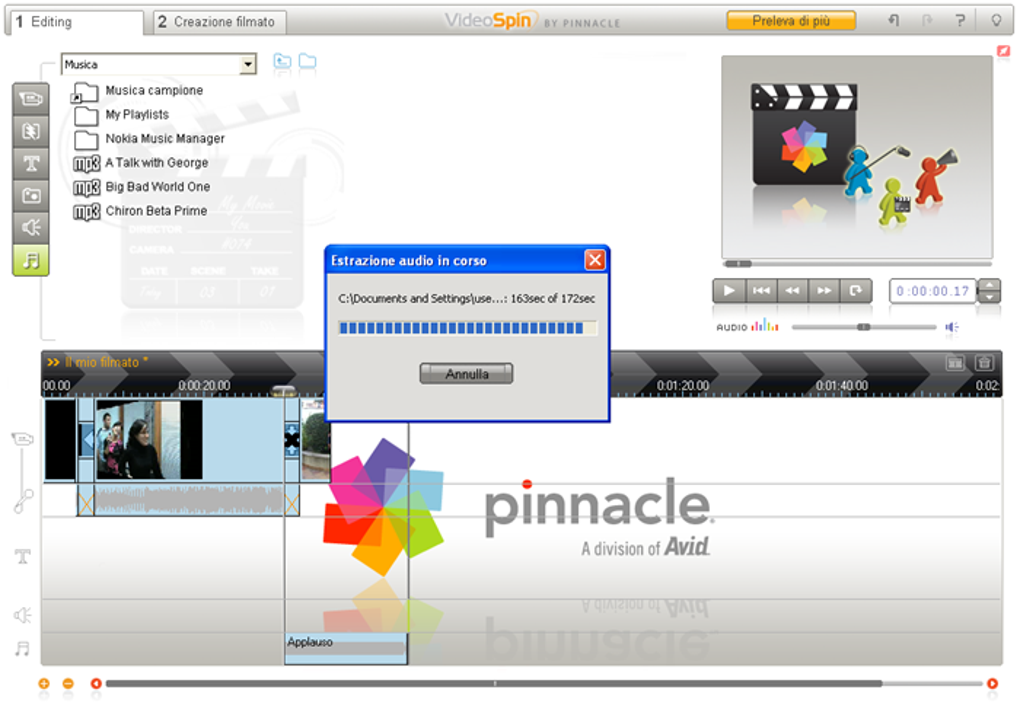Delete selected clip with trash icon
1020x715 pixels.
[x=984, y=362]
